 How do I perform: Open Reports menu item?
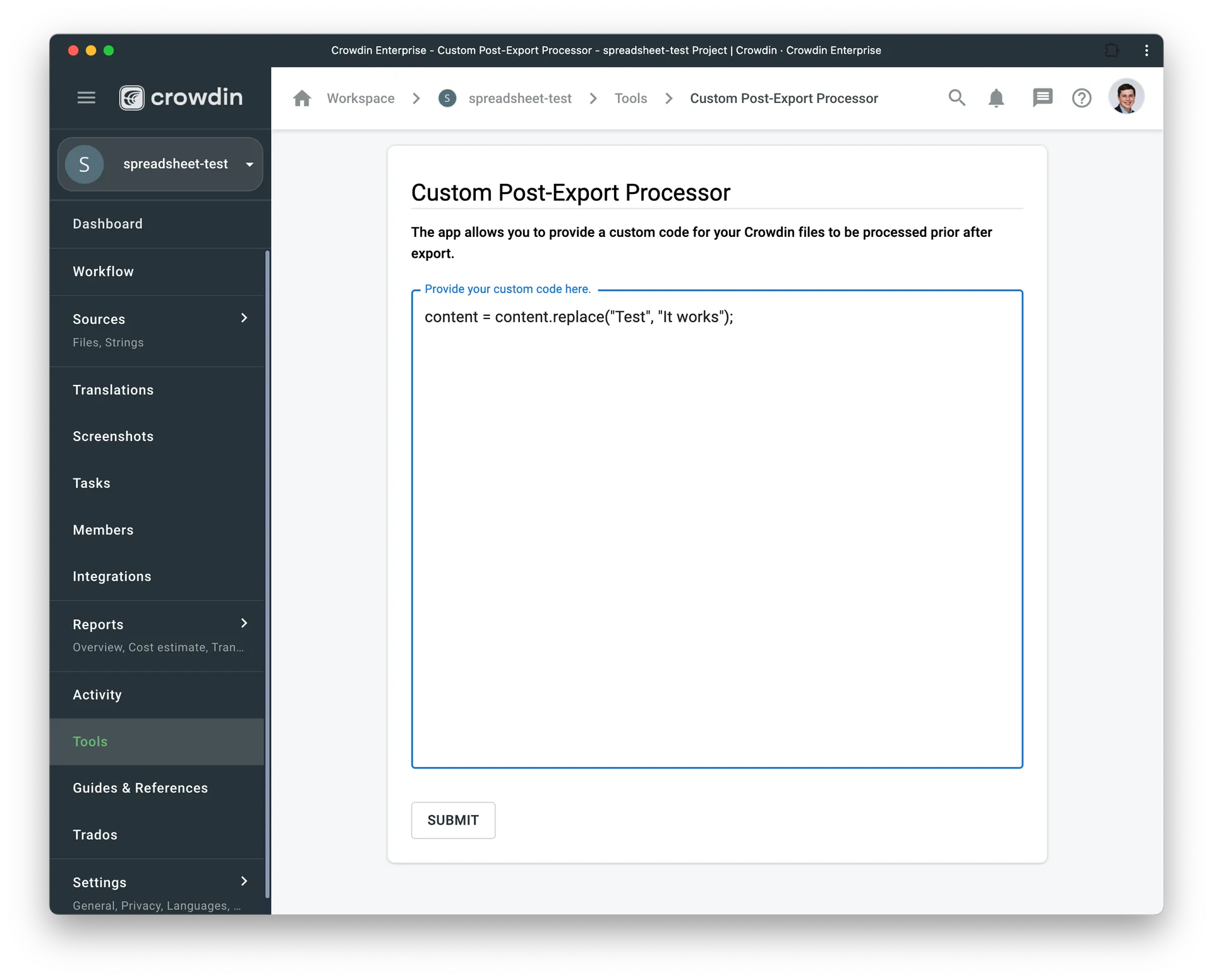[x=157, y=636]
